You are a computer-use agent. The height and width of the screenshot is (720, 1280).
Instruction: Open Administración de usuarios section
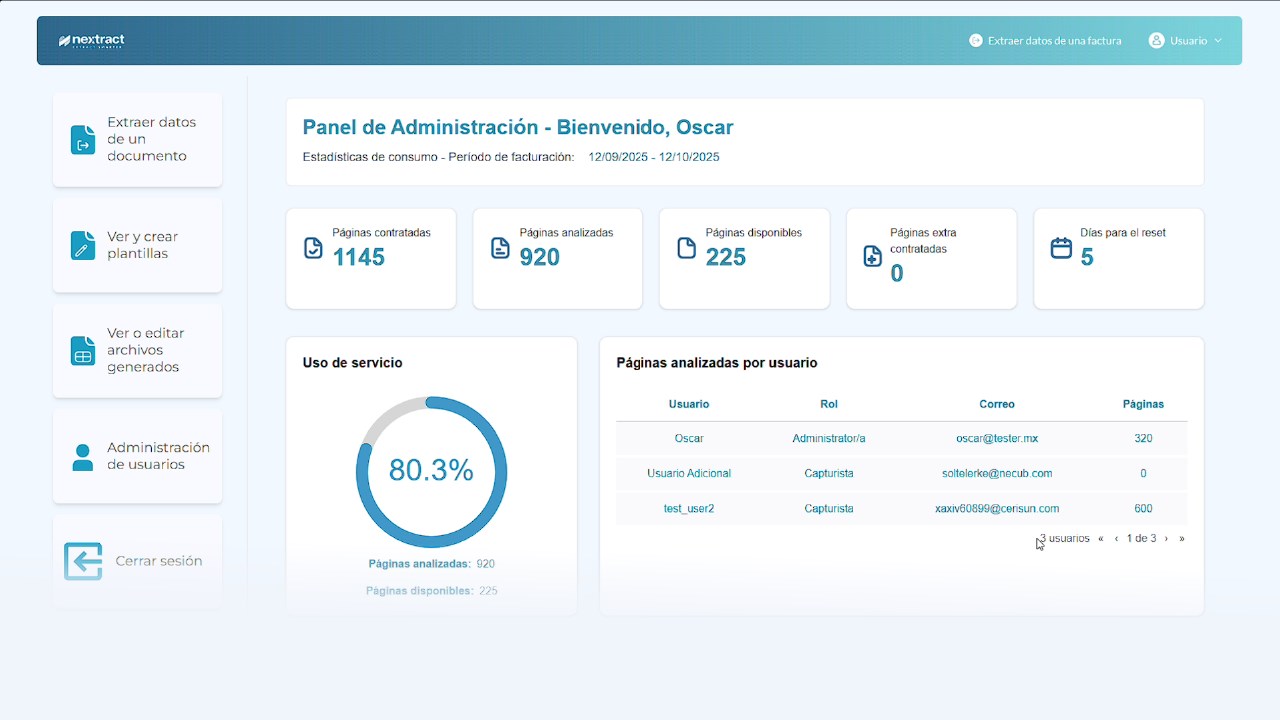(137, 456)
